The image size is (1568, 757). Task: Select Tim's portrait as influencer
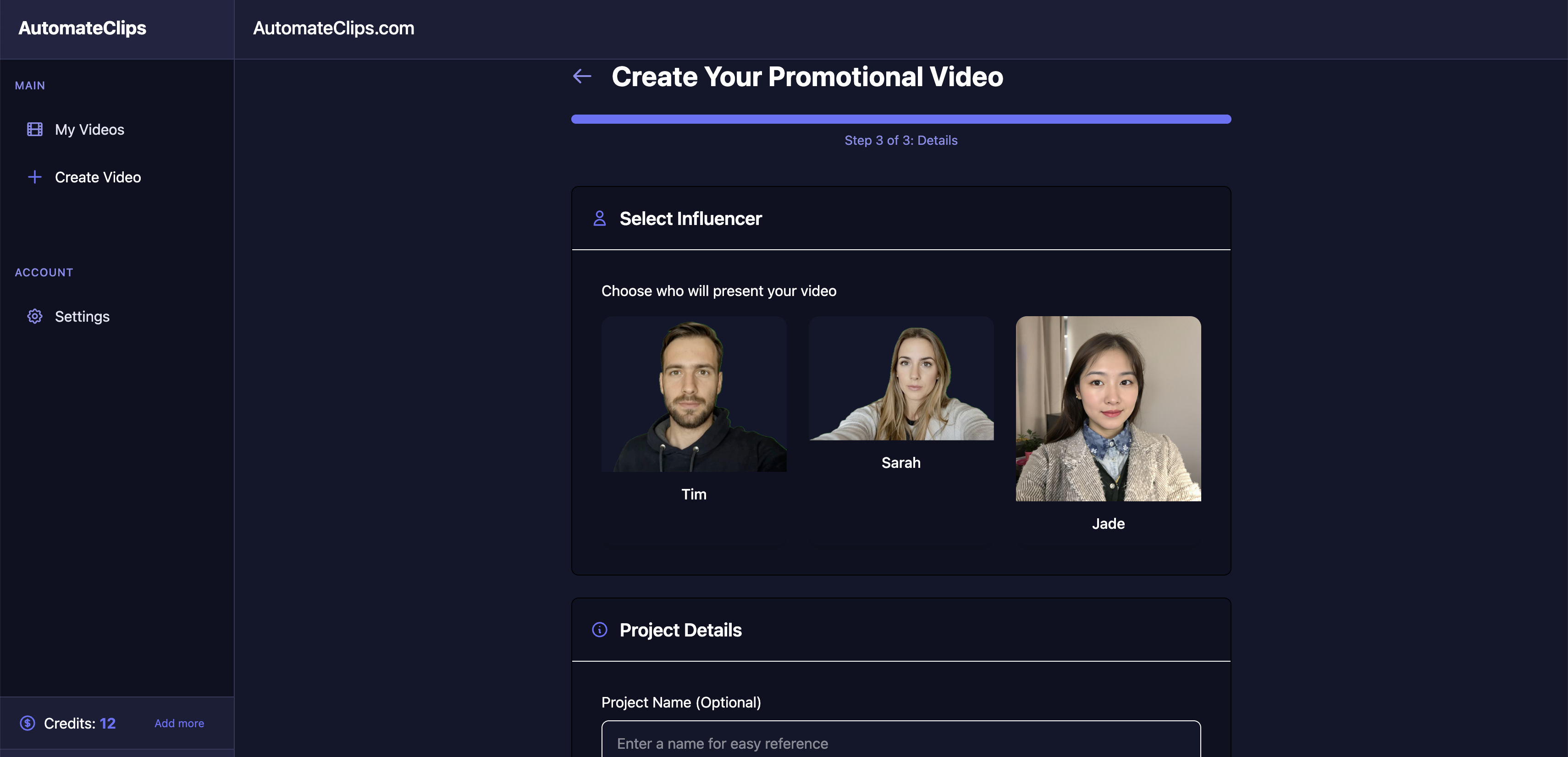point(693,394)
